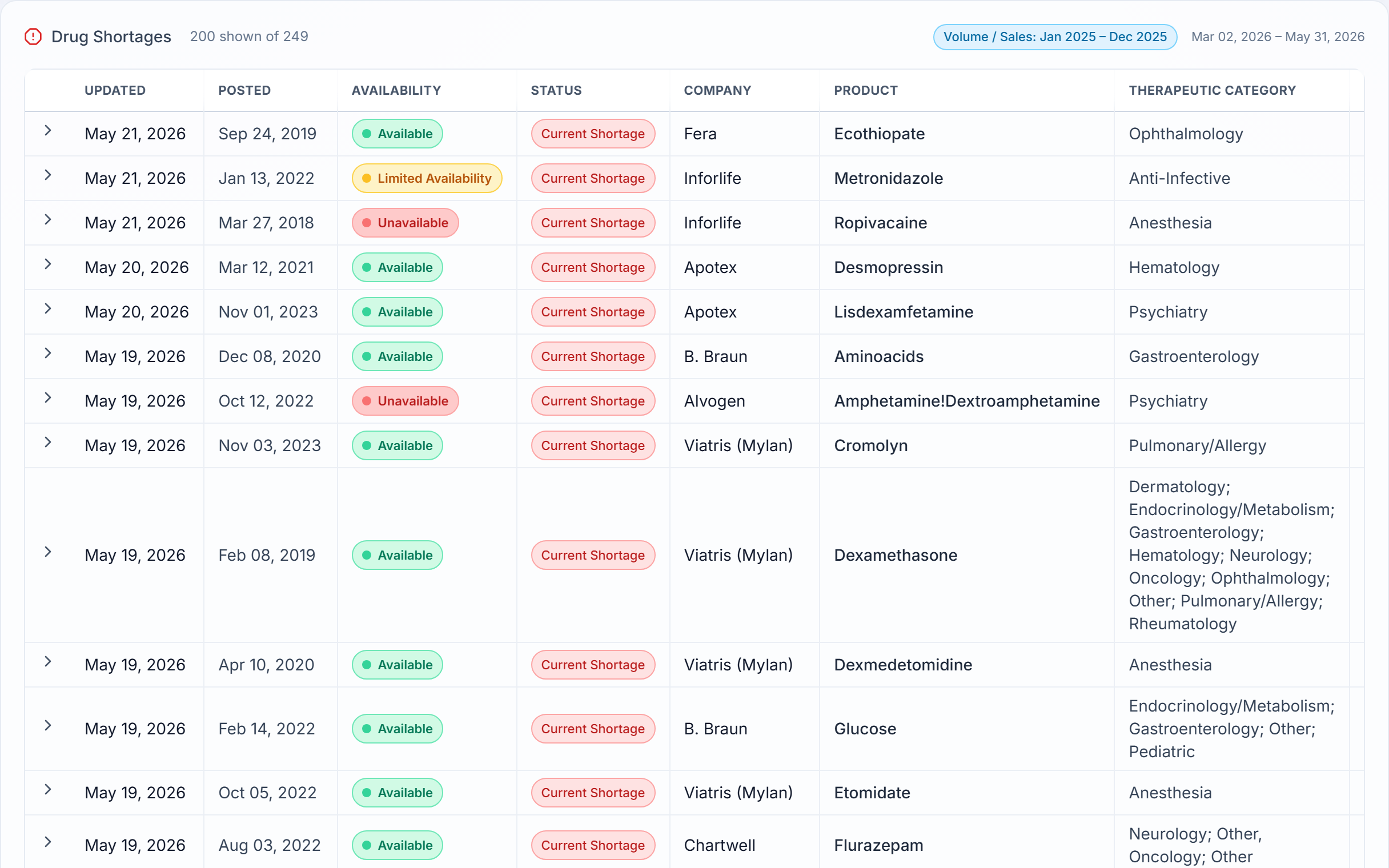Click the Limited Availability badge for Metronidazole
The height and width of the screenshot is (868, 1389).
427,179
